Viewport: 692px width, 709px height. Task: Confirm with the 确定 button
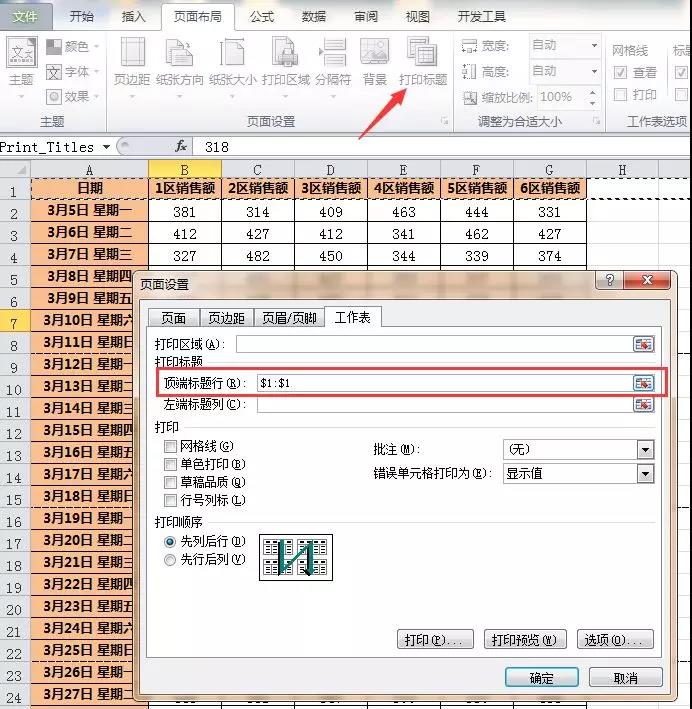pyautogui.click(x=541, y=678)
